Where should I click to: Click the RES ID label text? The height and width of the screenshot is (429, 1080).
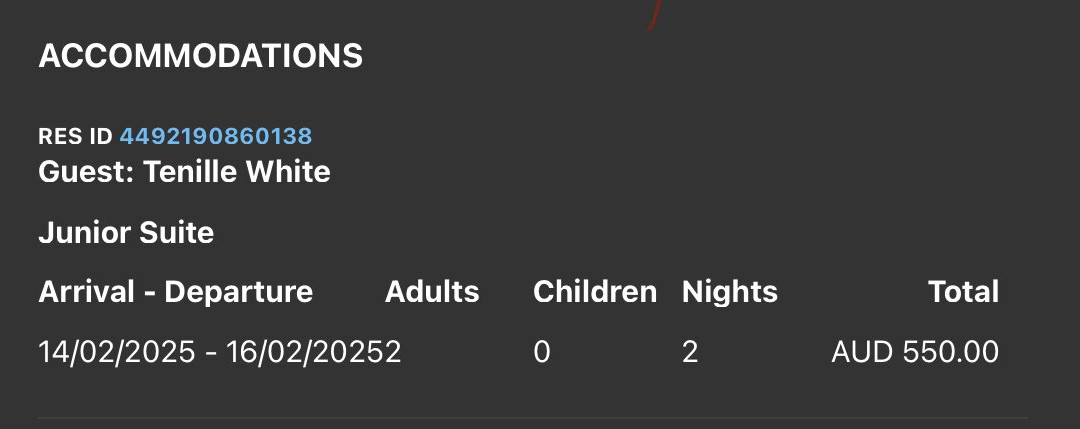[x=75, y=136]
